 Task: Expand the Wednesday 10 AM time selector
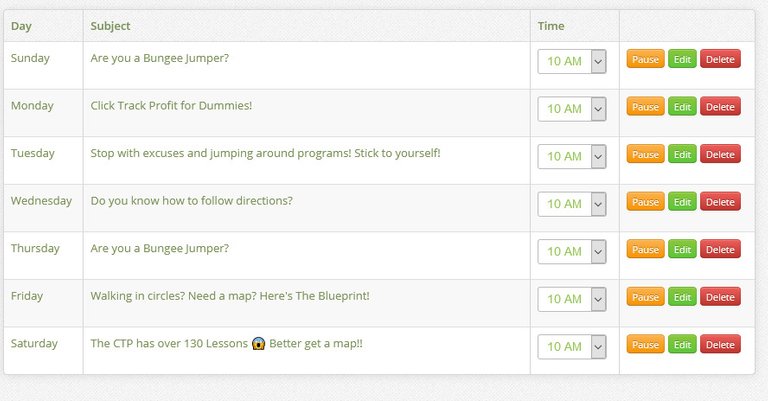(572, 204)
